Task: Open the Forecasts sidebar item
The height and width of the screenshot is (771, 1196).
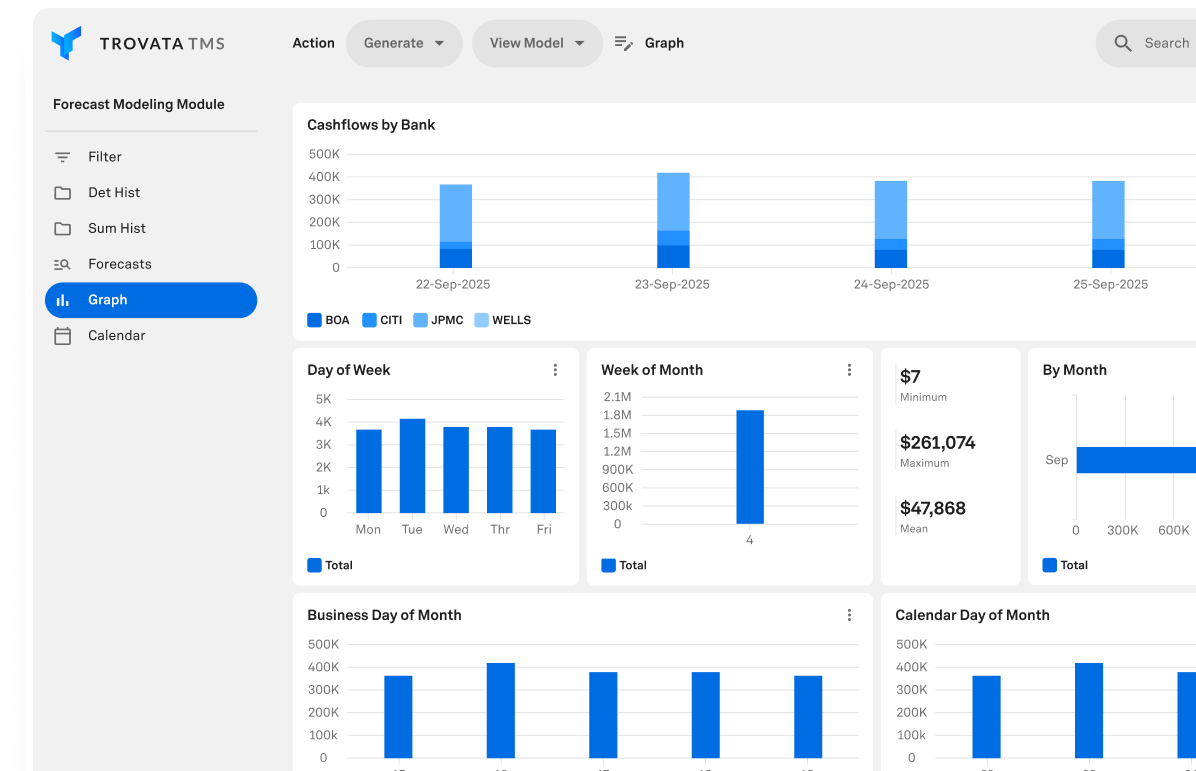Action: coord(120,264)
